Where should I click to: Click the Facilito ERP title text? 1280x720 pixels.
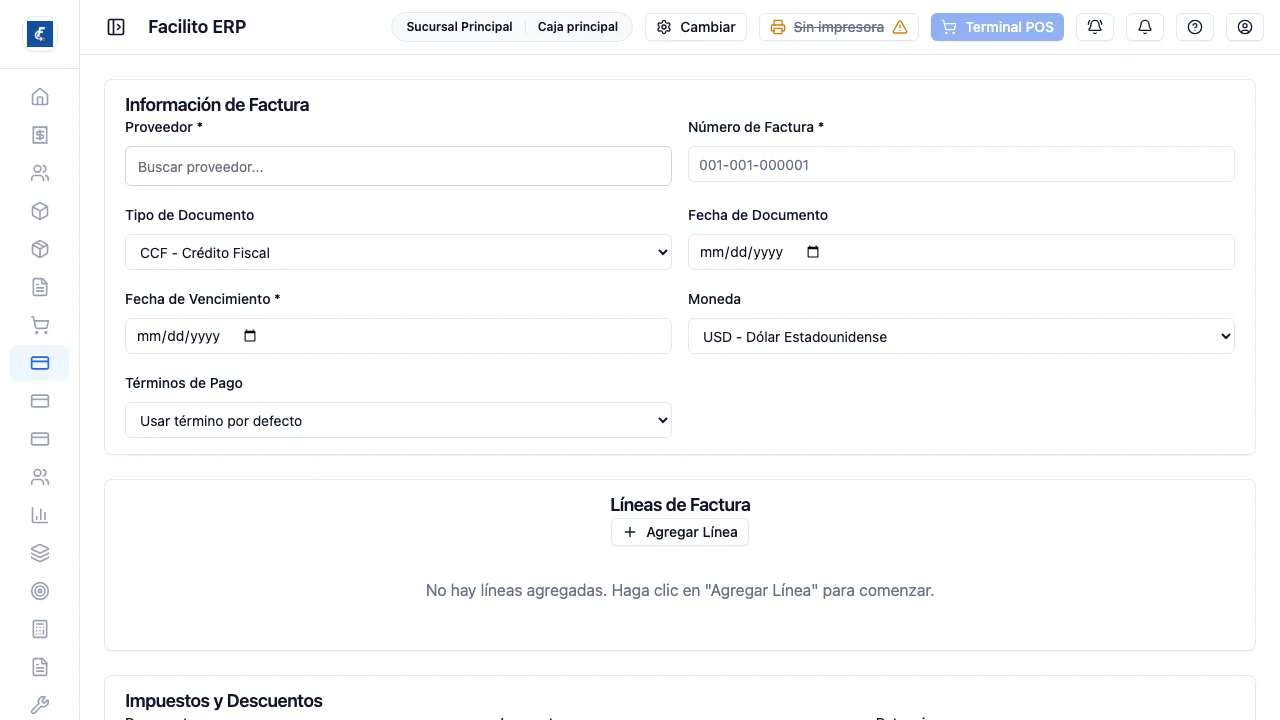pyautogui.click(x=197, y=27)
